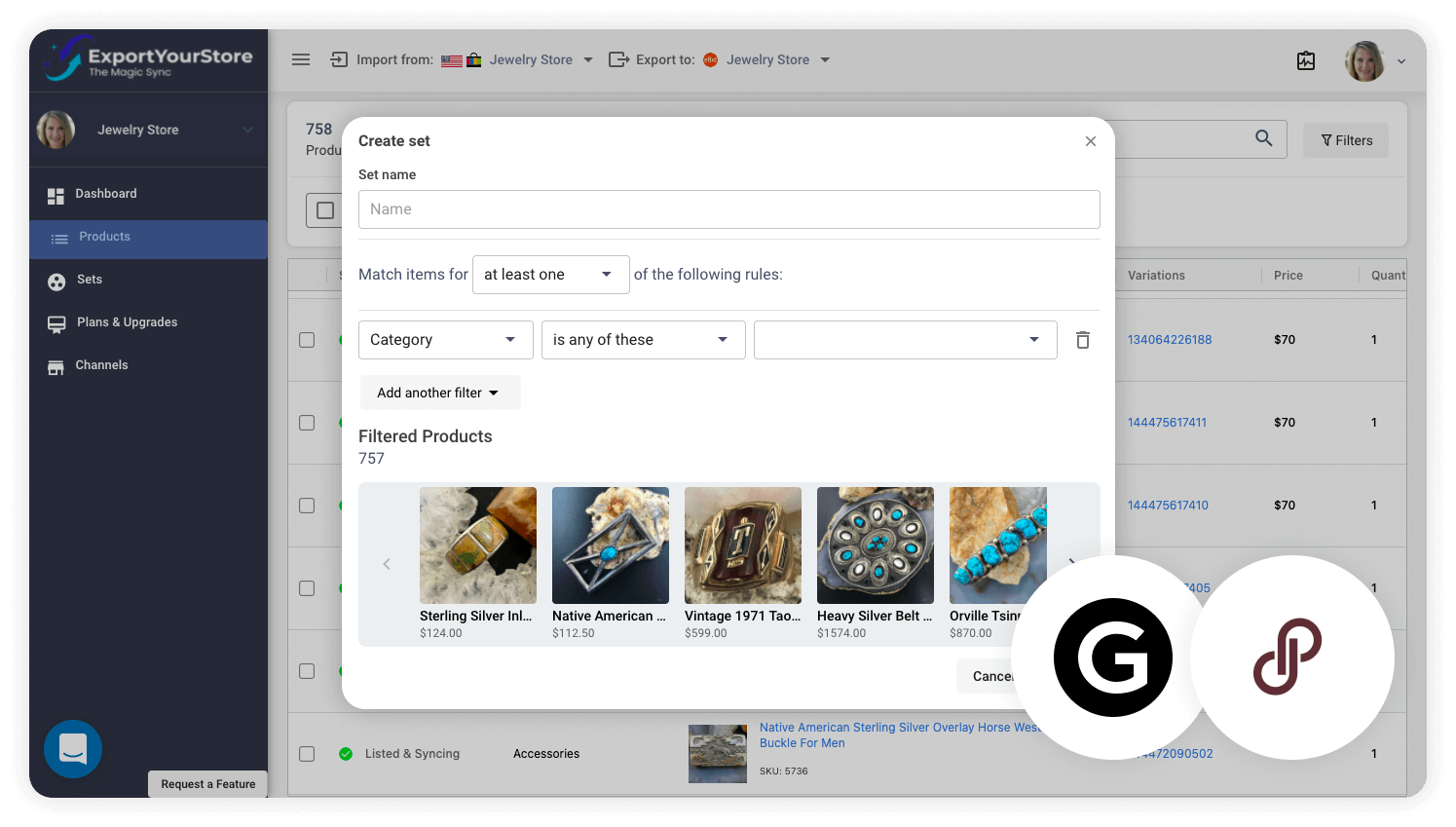Toggle the select-all products checkbox
Viewport: 1456px width, 827px height.
pyautogui.click(x=325, y=210)
